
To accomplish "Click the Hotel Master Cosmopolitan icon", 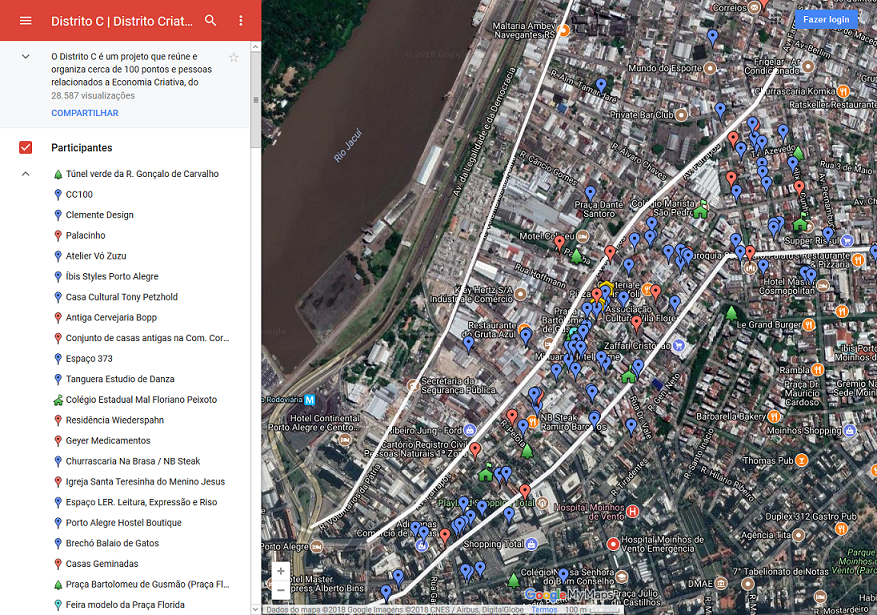I will click(823, 286).
